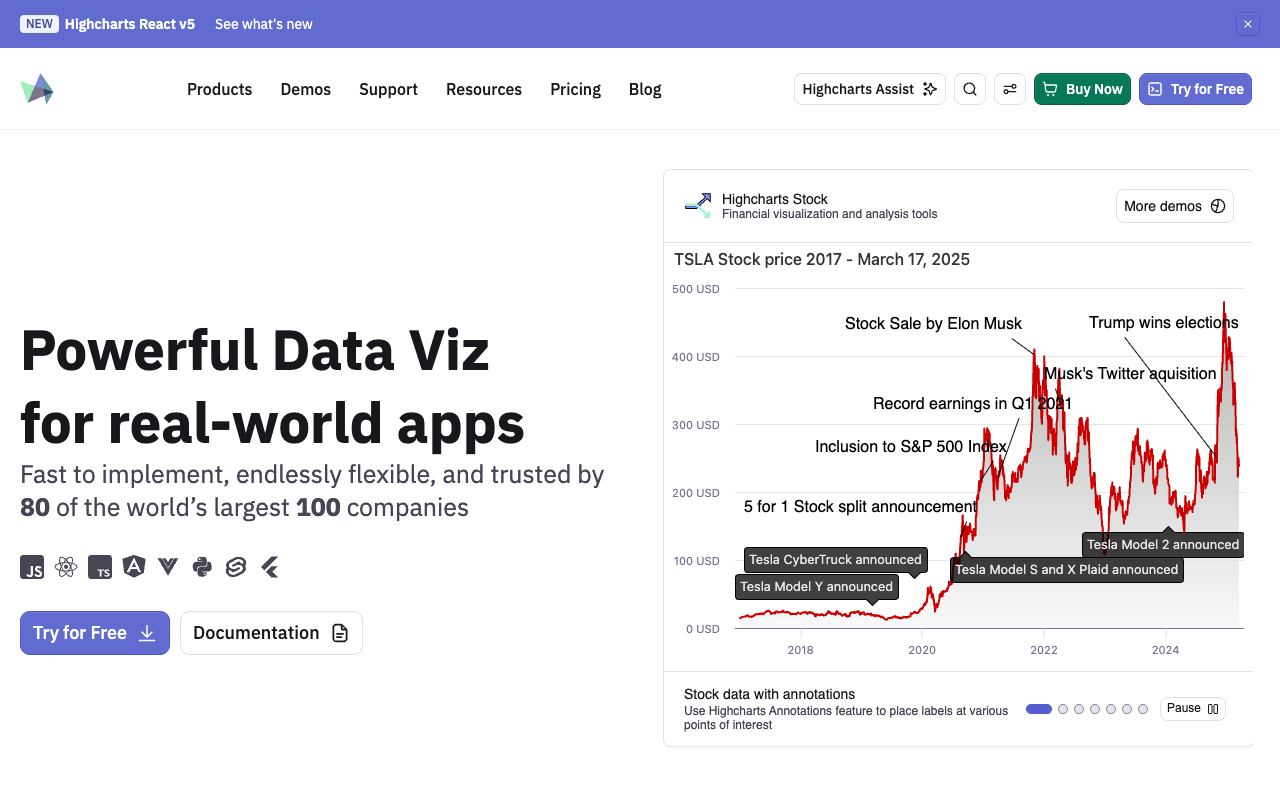
Task: Click Stock Sale by Elon Musk label
Action: [933, 324]
